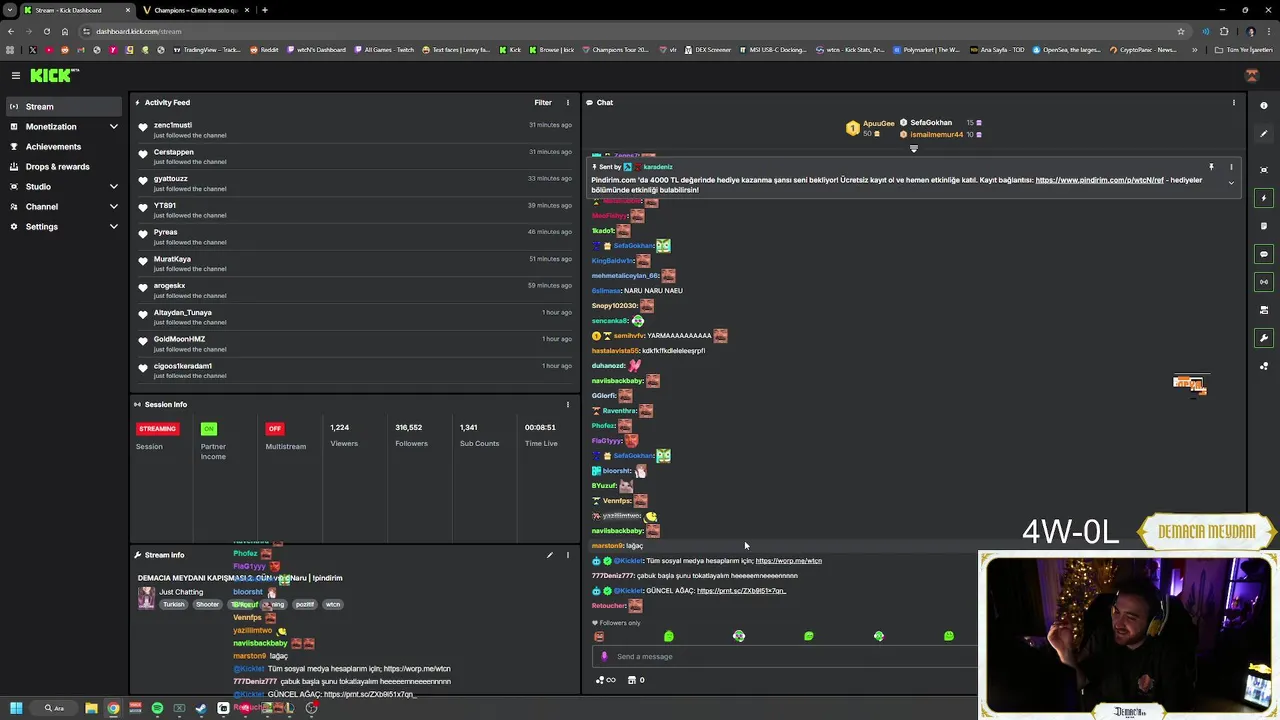Open the Chat panel three-dot menu
The image size is (1280, 720).
pyautogui.click(x=1233, y=102)
